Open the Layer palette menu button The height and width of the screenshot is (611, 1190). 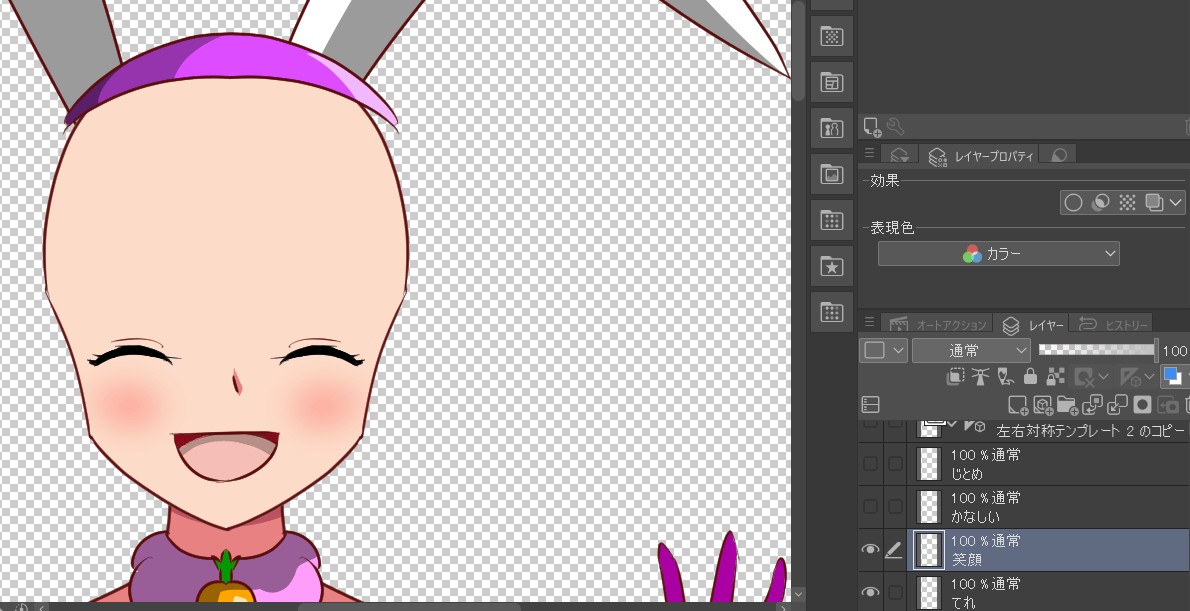pyautogui.click(x=869, y=323)
